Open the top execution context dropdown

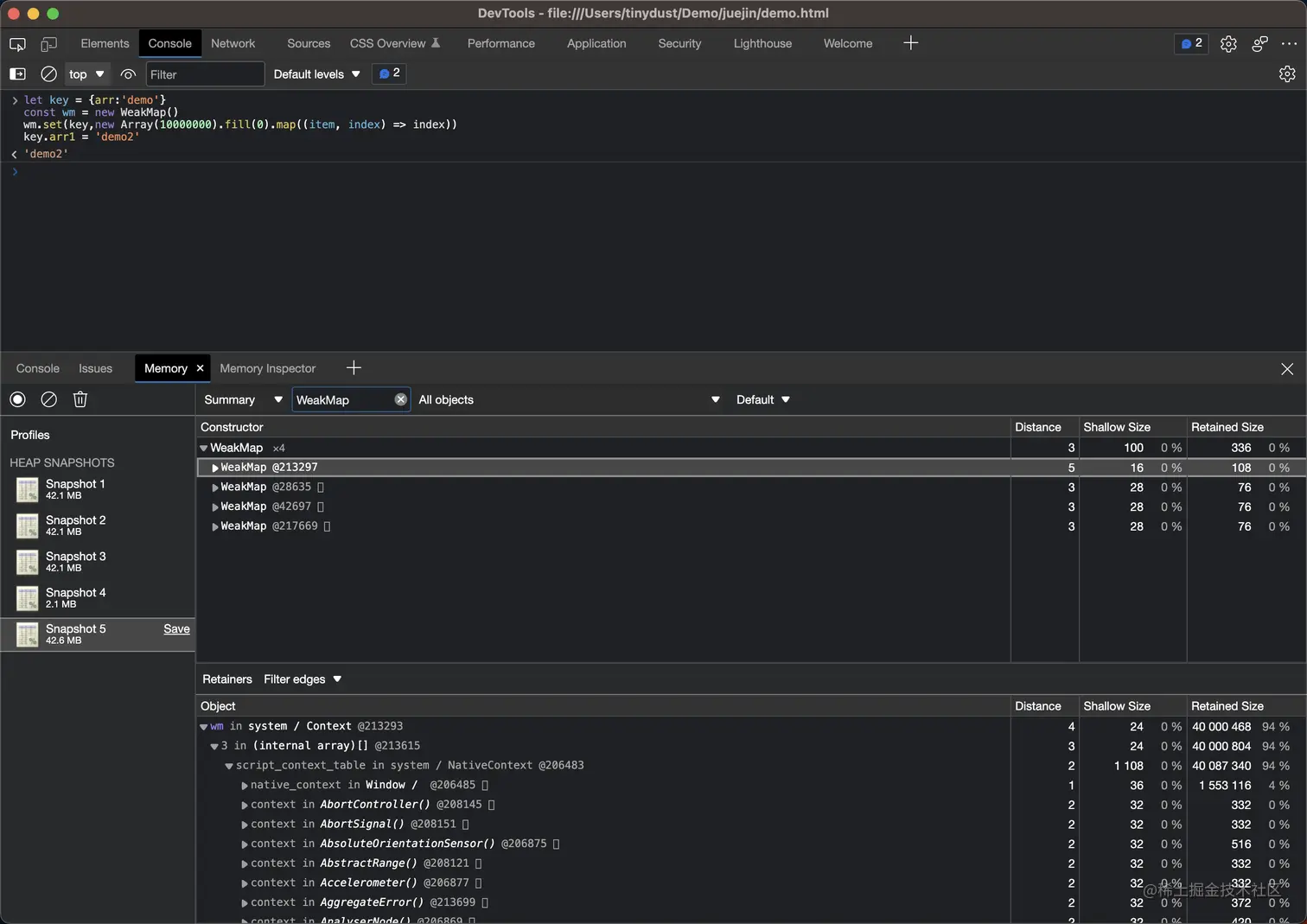point(86,74)
